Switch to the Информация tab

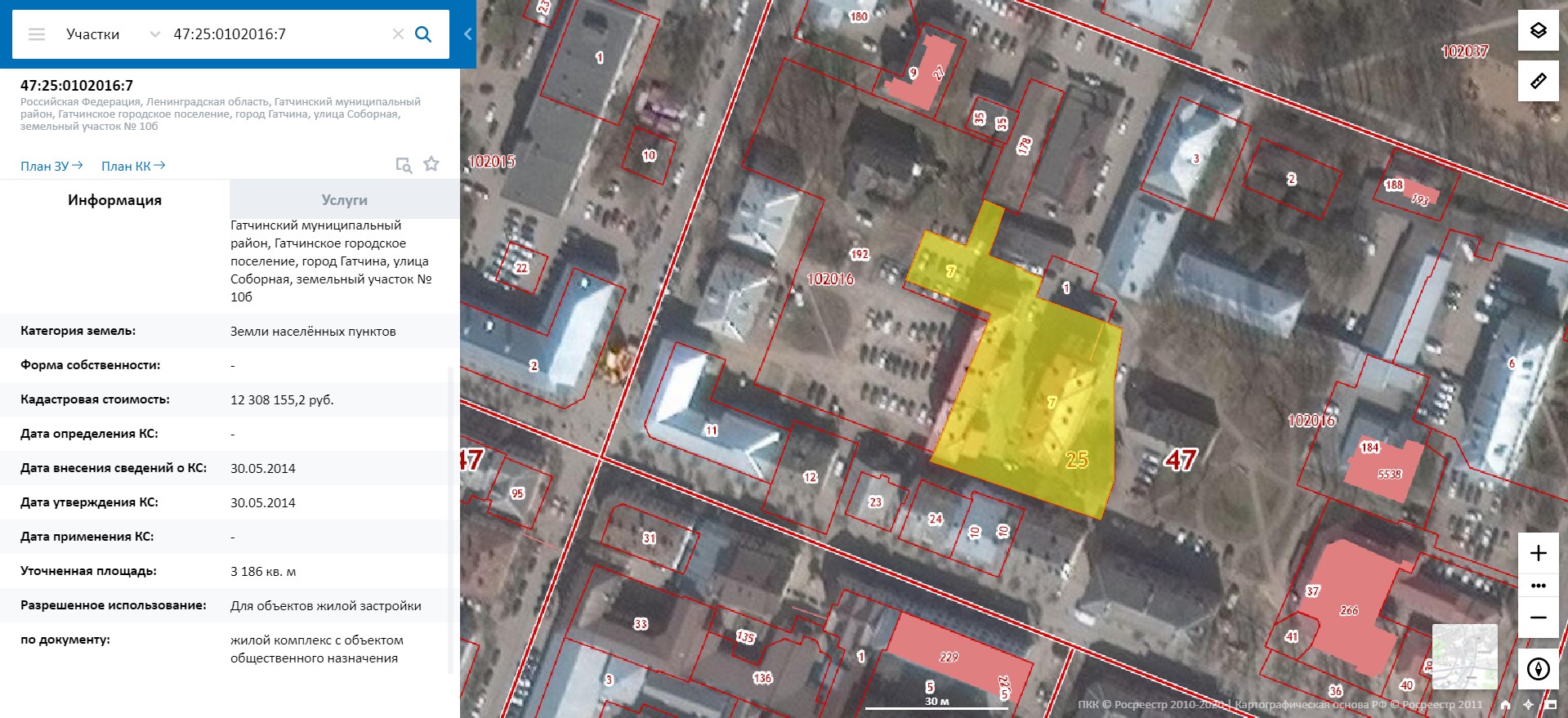point(114,200)
